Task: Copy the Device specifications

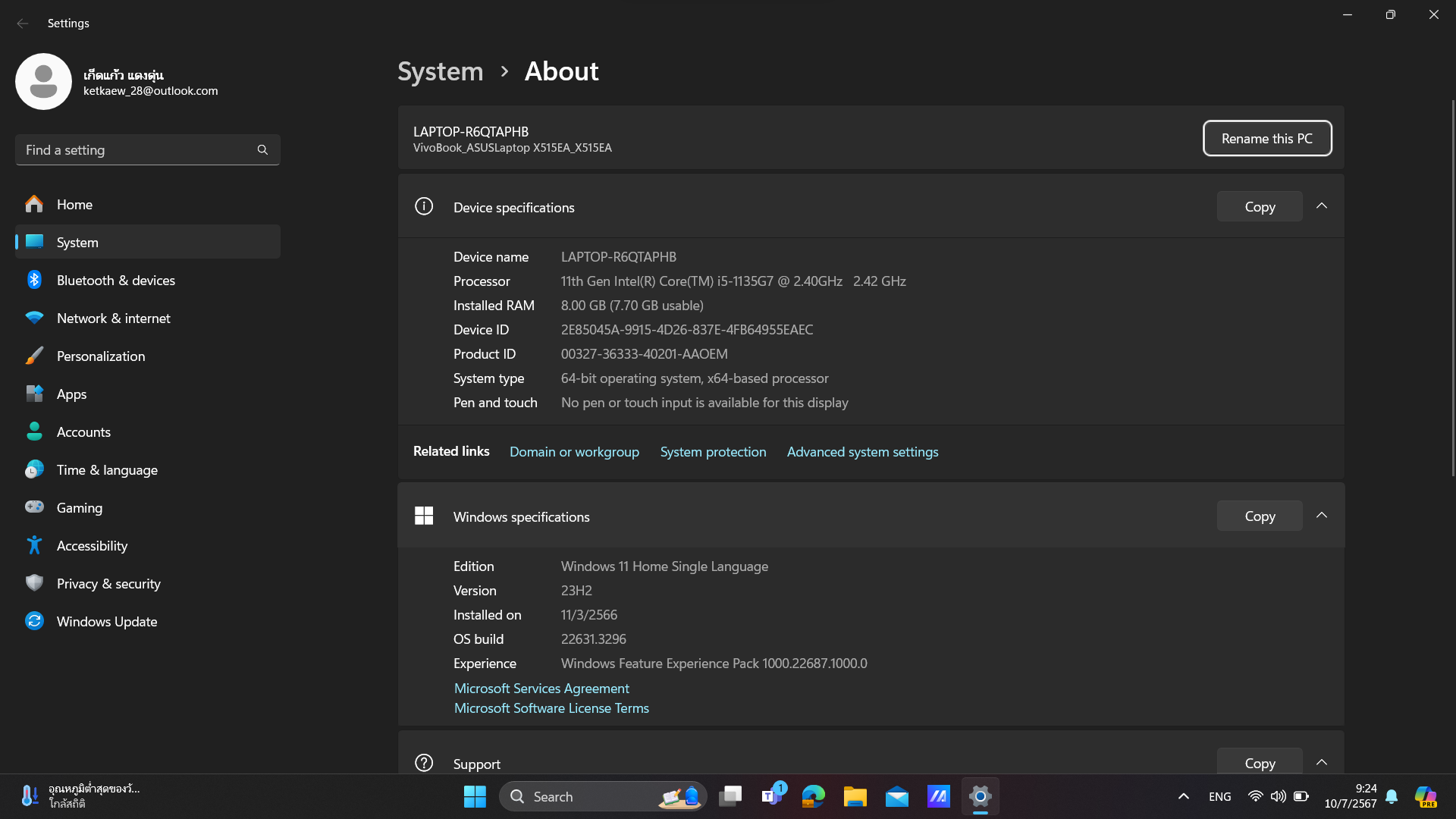Action: (x=1260, y=206)
